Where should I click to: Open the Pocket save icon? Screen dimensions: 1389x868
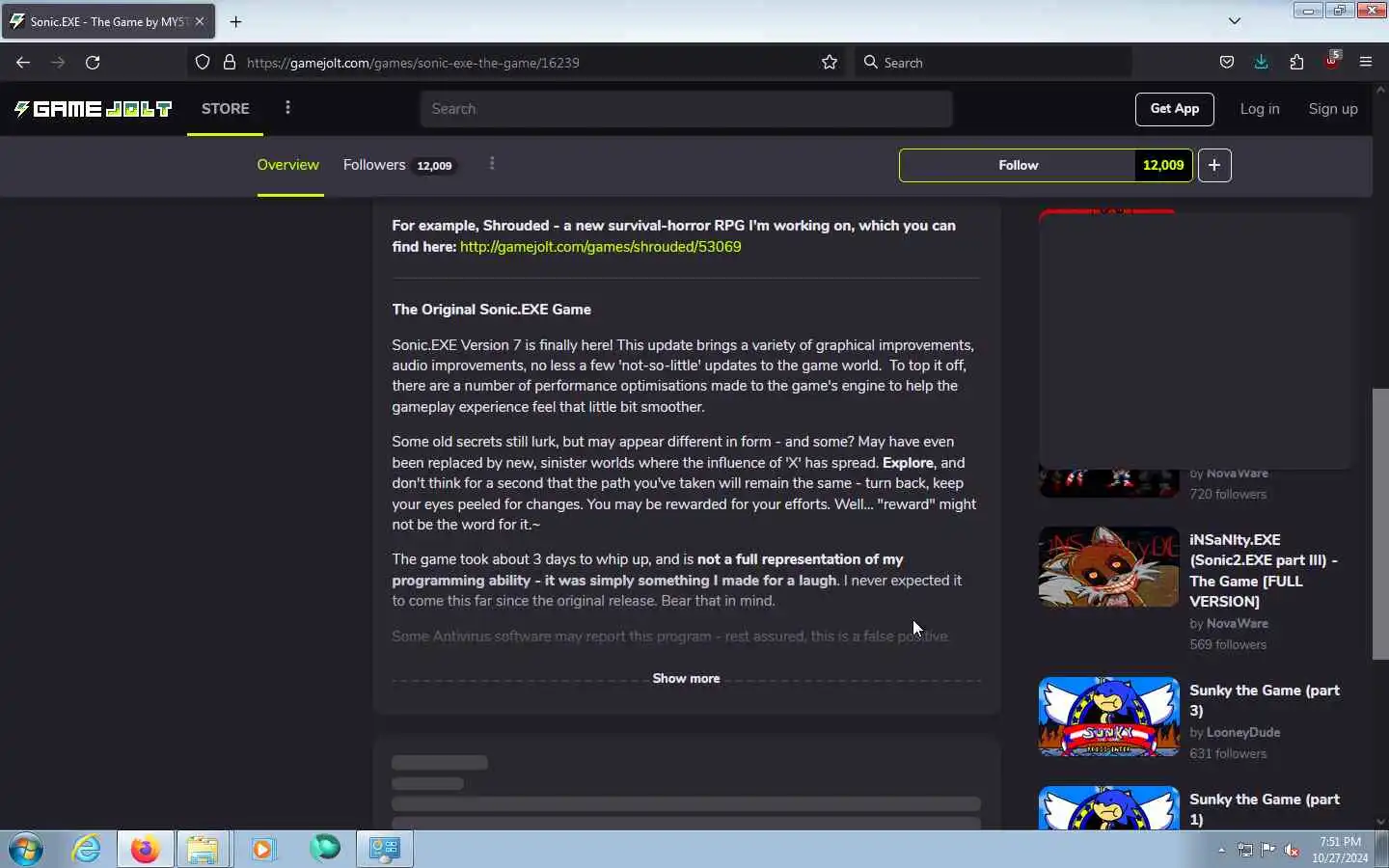coord(1227,63)
